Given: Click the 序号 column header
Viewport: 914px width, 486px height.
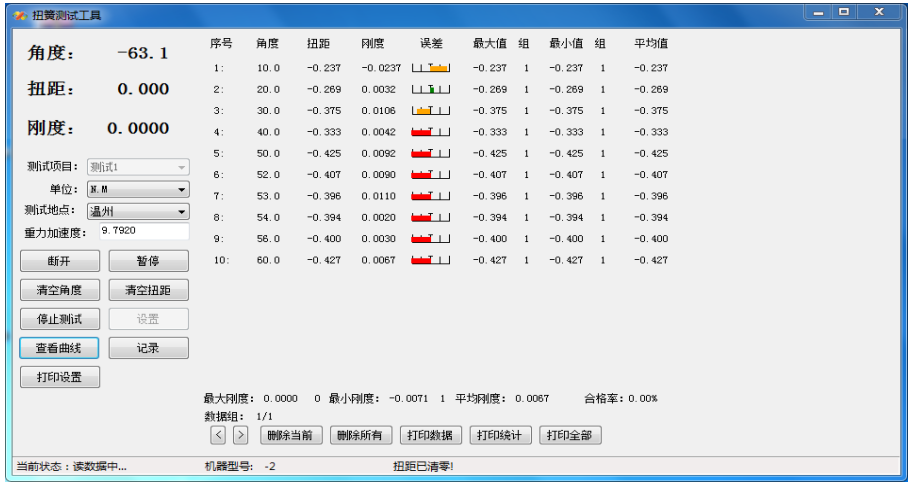Looking at the screenshot, I should point(222,43).
